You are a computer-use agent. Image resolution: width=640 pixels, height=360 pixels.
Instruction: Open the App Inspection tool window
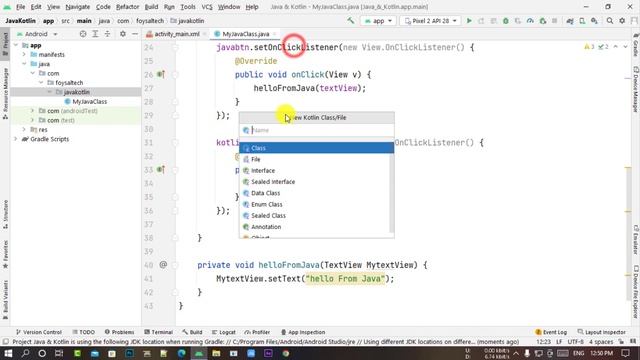(302, 332)
